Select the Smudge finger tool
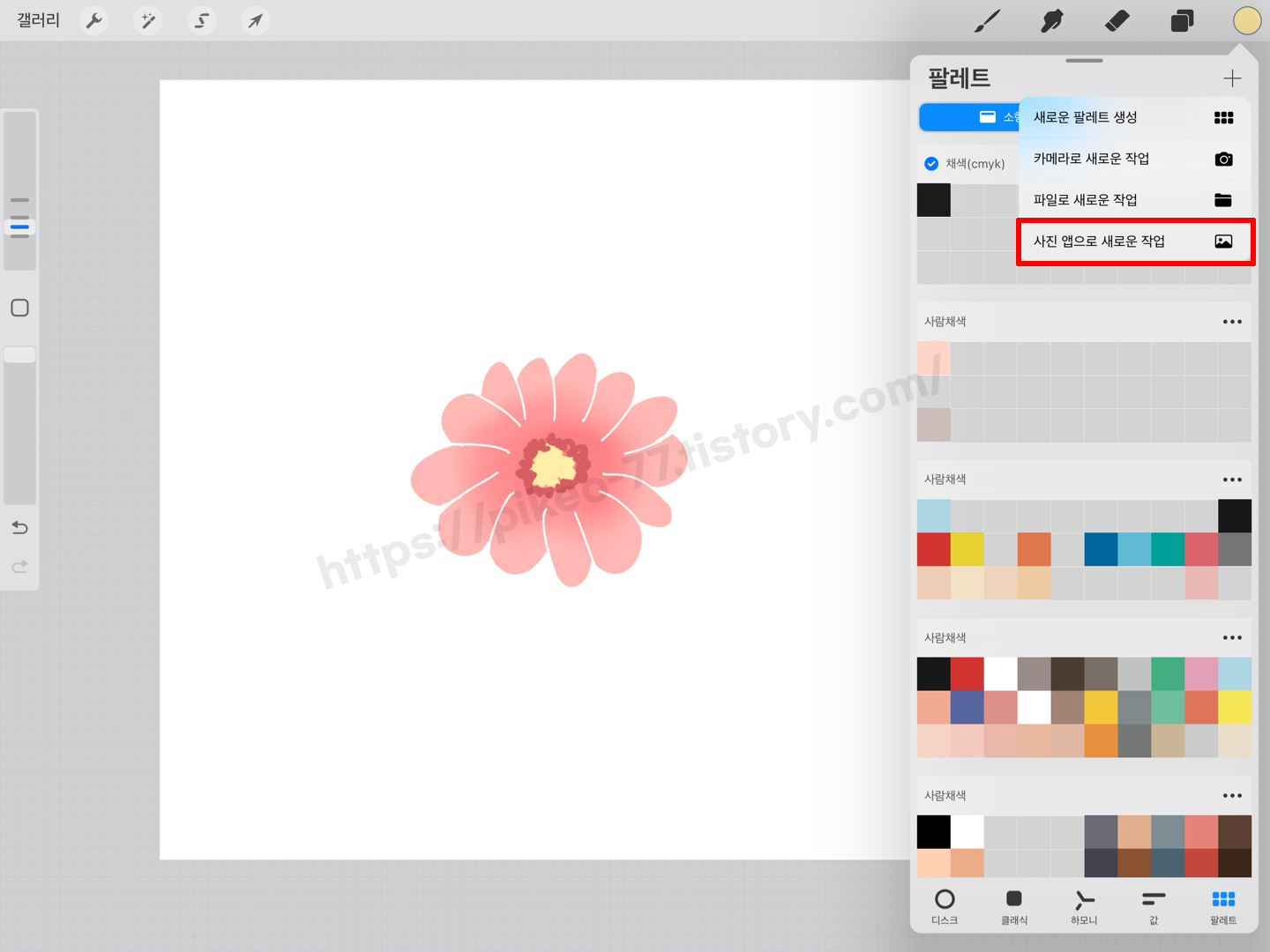The height and width of the screenshot is (952, 1270). (1051, 20)
